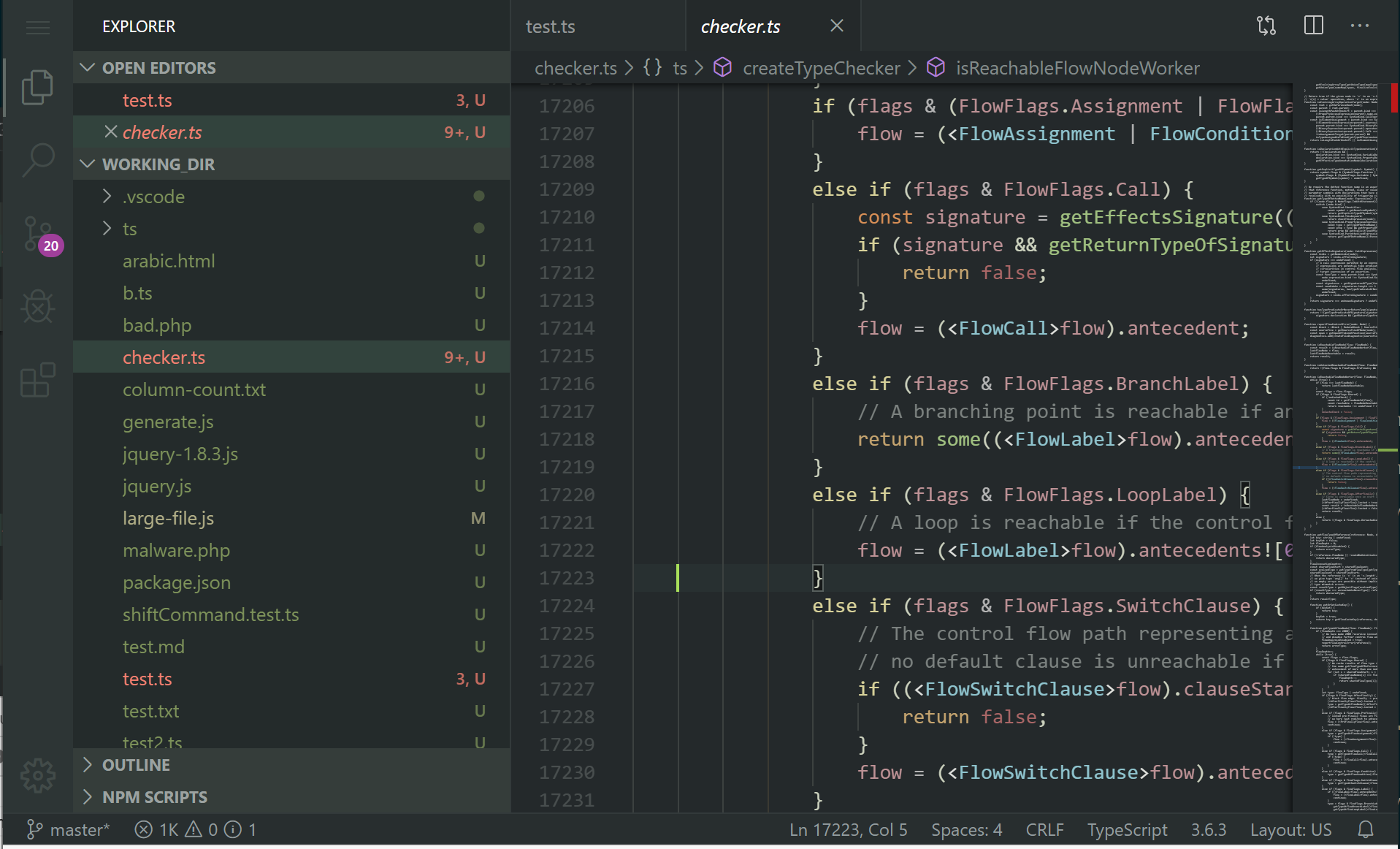Open b.ts in the file tree

[291, 293]
